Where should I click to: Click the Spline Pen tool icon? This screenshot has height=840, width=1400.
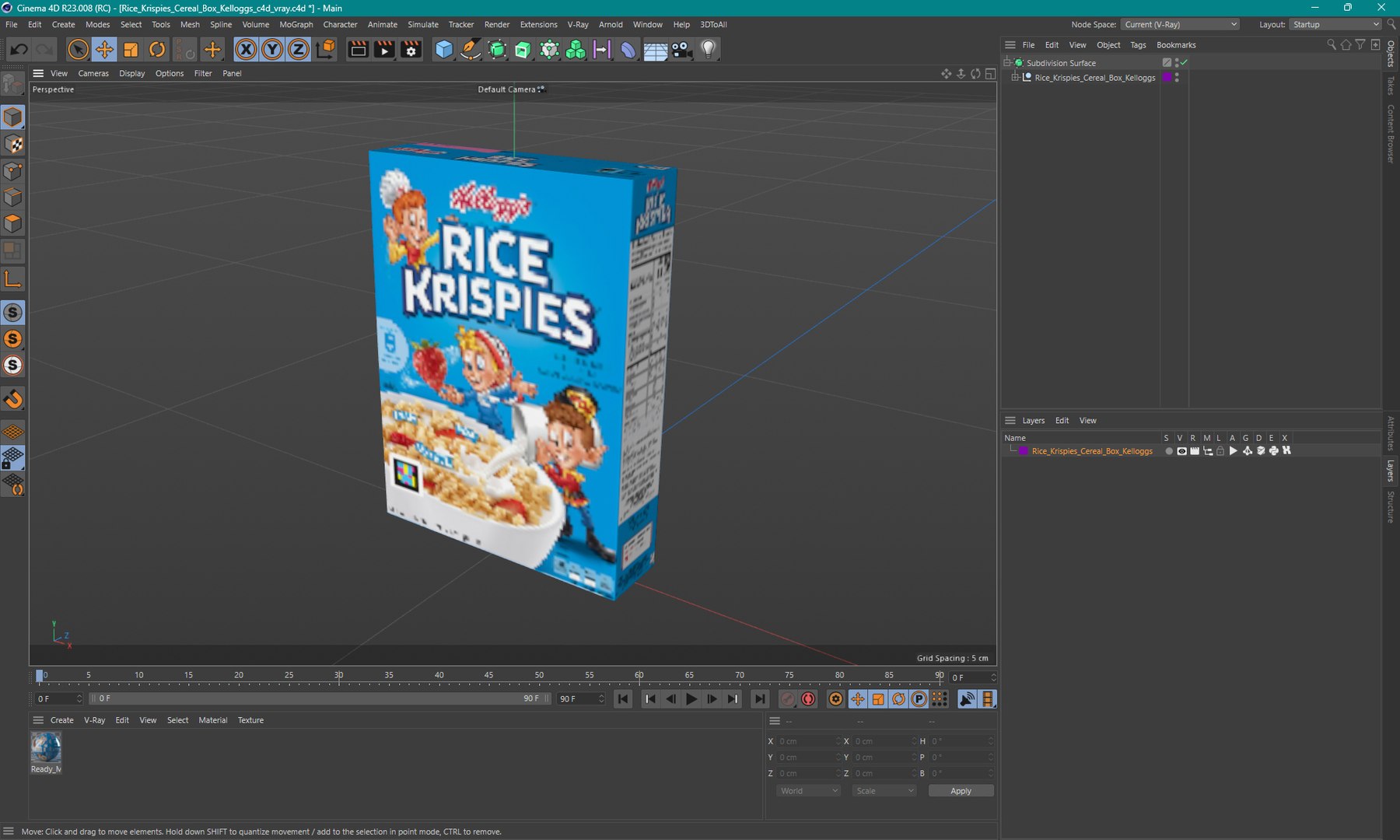click(x=471, y=50)
